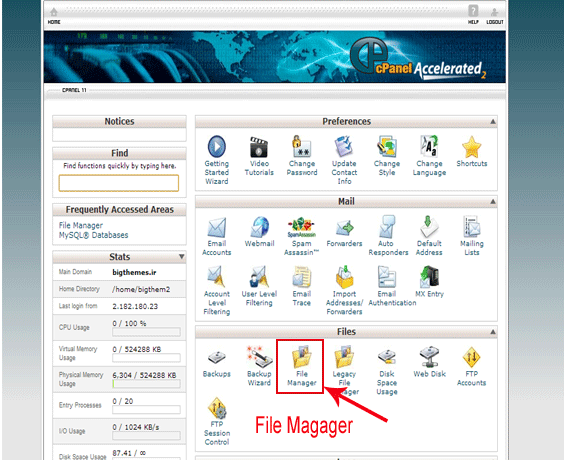Viewport: 564px width, 460px height.
Task: Collapse the Preferences section
Action: coord(493,122)
